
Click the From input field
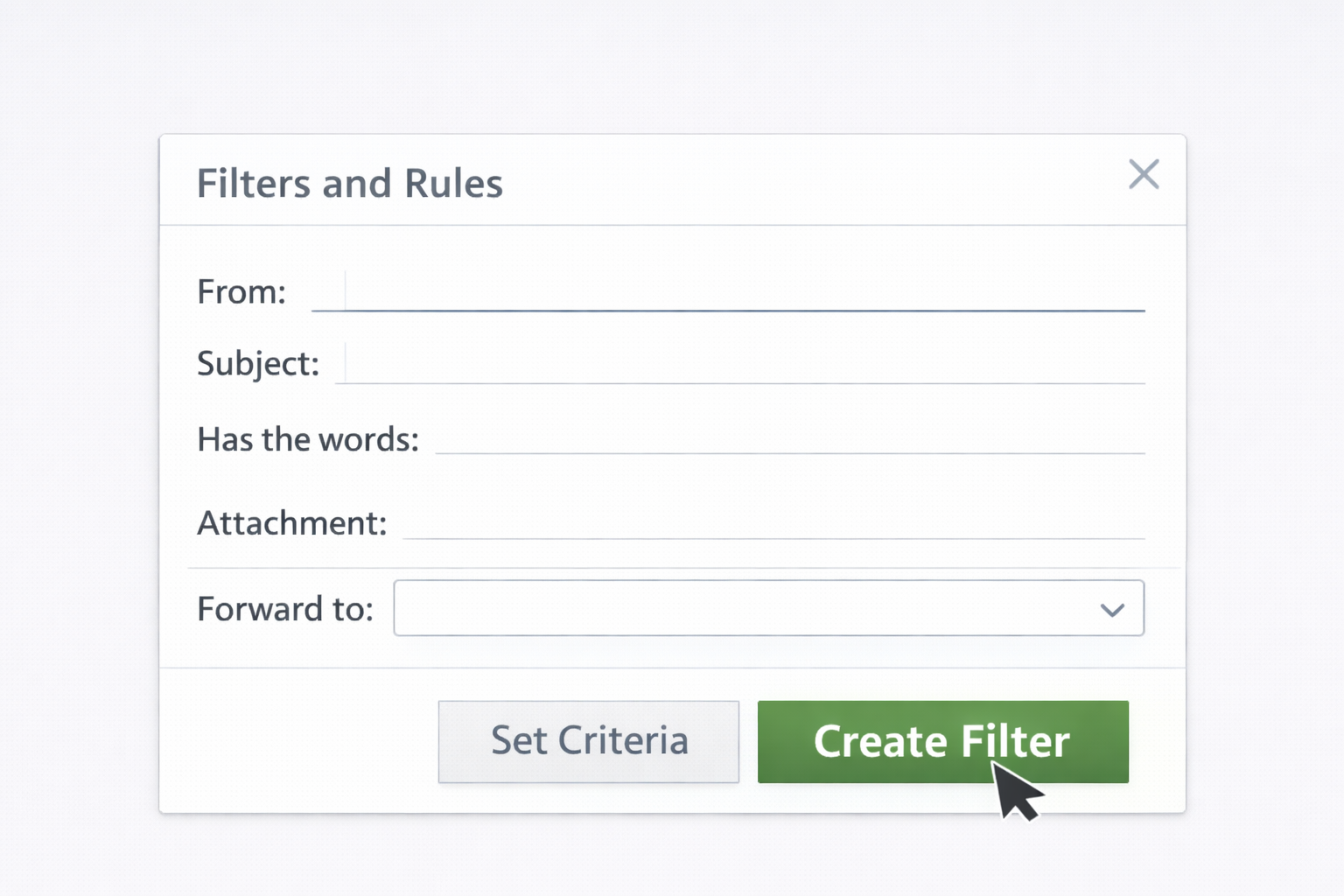[744, 292]
